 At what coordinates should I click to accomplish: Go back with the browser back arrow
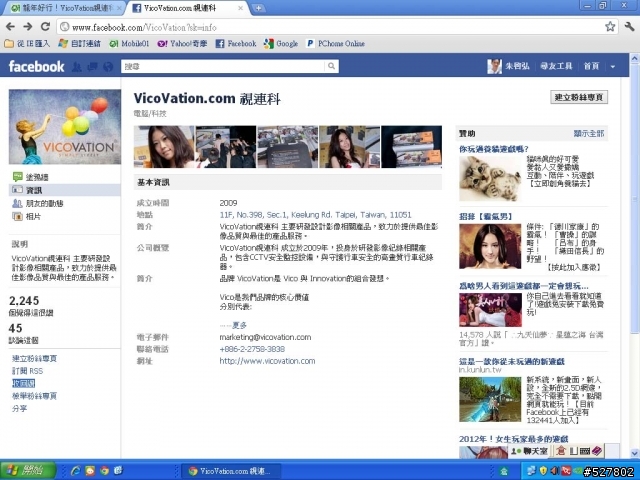[10, 27]
